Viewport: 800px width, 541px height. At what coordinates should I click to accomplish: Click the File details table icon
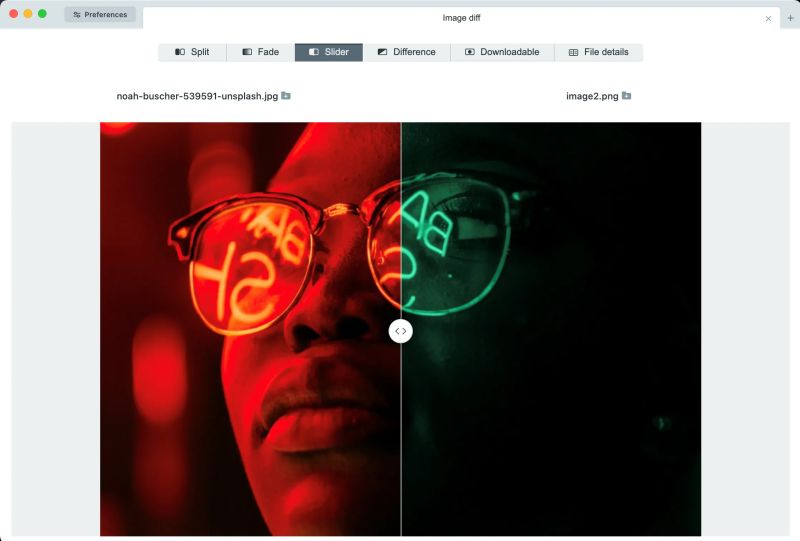click(x=573, y=52)
